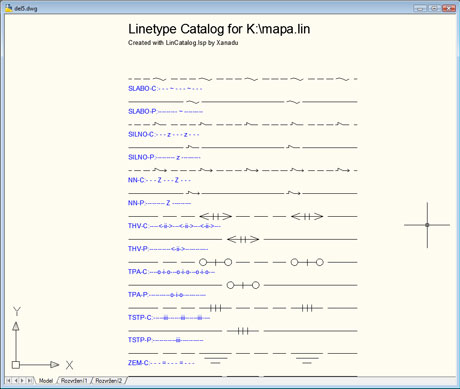The image size is (460, 389).
Task: Open the Rozvržení2 layout tab
Action: 109,380
